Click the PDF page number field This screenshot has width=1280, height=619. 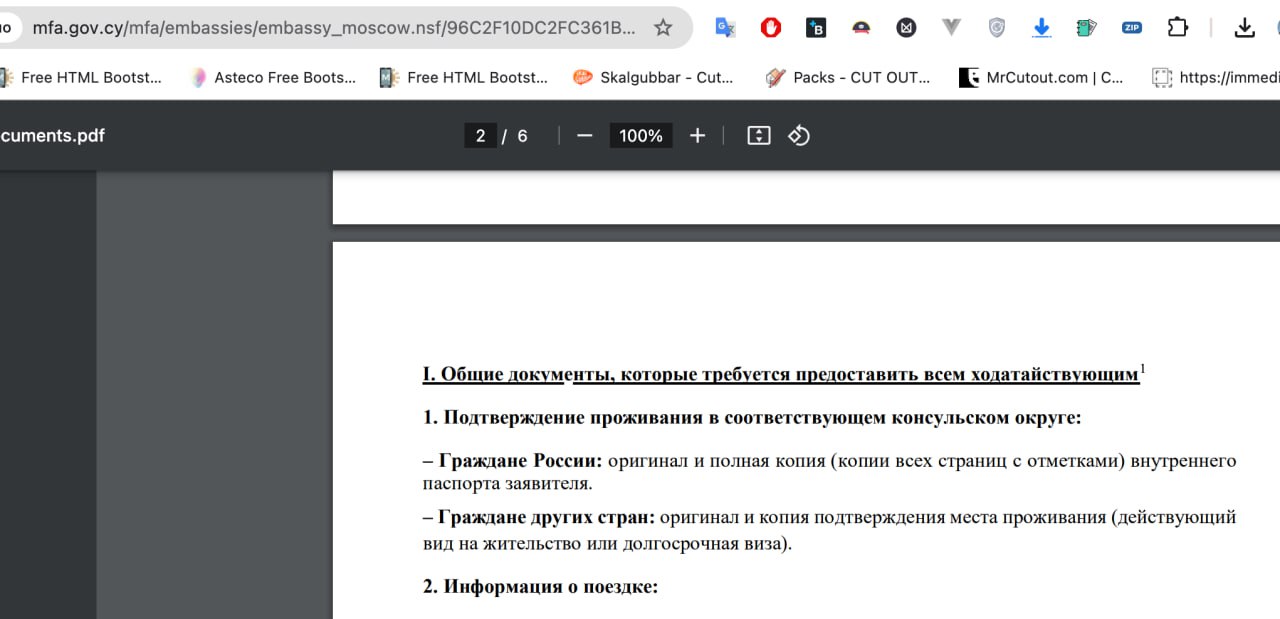tap(480, 136)
